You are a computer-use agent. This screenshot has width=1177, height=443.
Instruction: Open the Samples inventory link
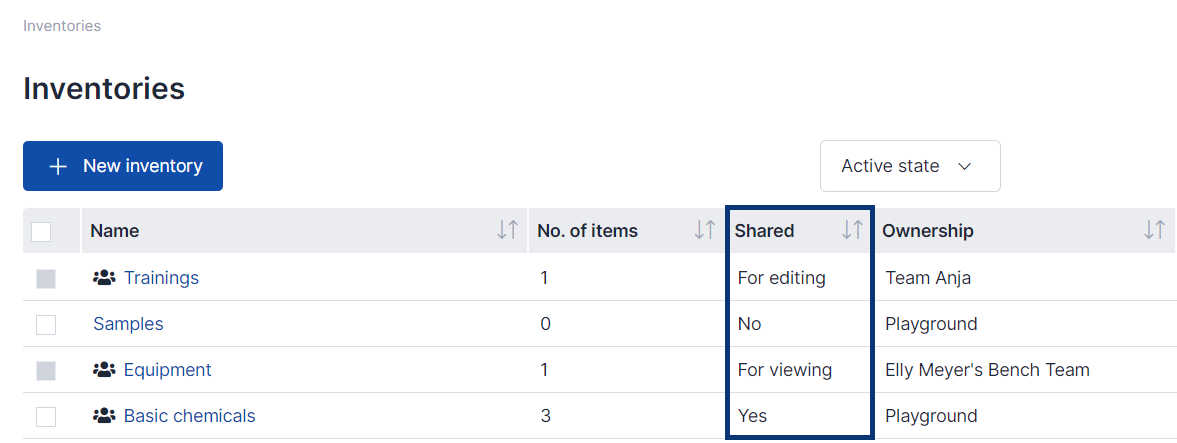(128, 324)
